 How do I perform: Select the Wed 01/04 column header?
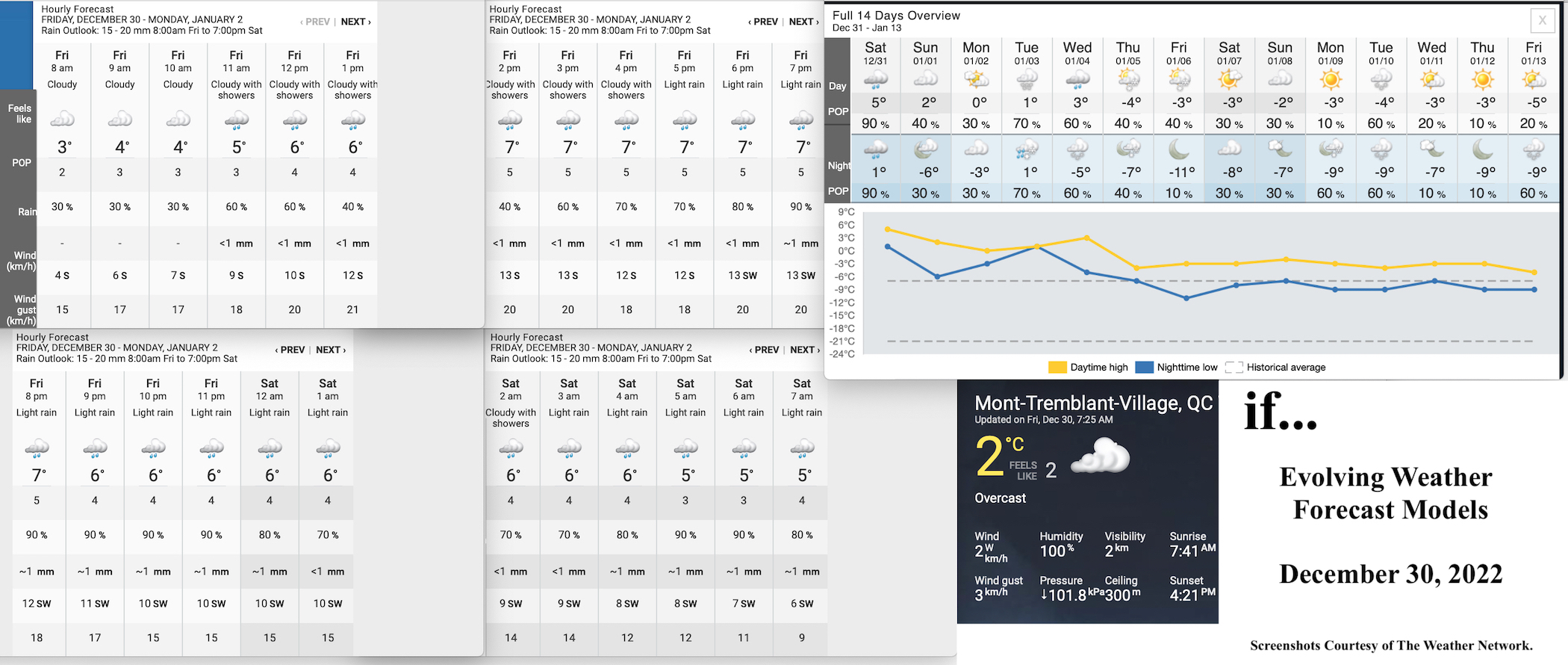click(1077, 53)
